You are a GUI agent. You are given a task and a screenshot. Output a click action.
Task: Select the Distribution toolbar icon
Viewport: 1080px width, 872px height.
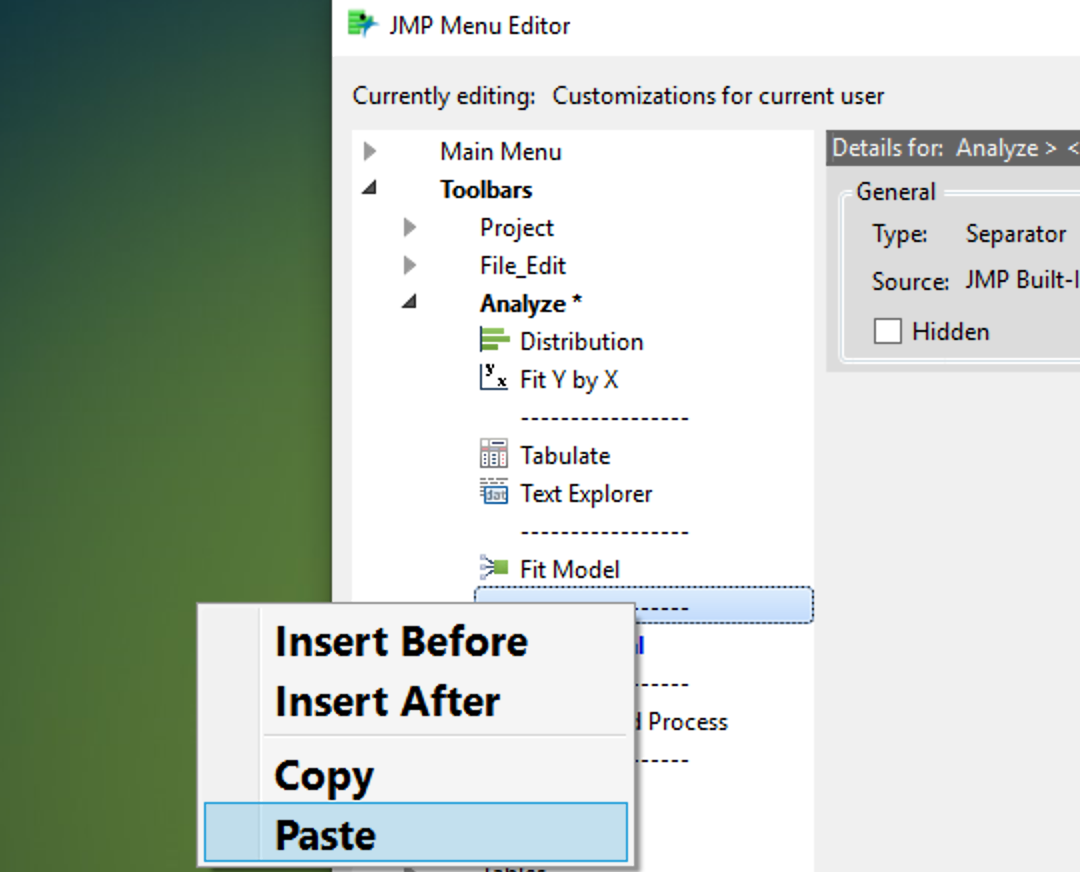492,341
